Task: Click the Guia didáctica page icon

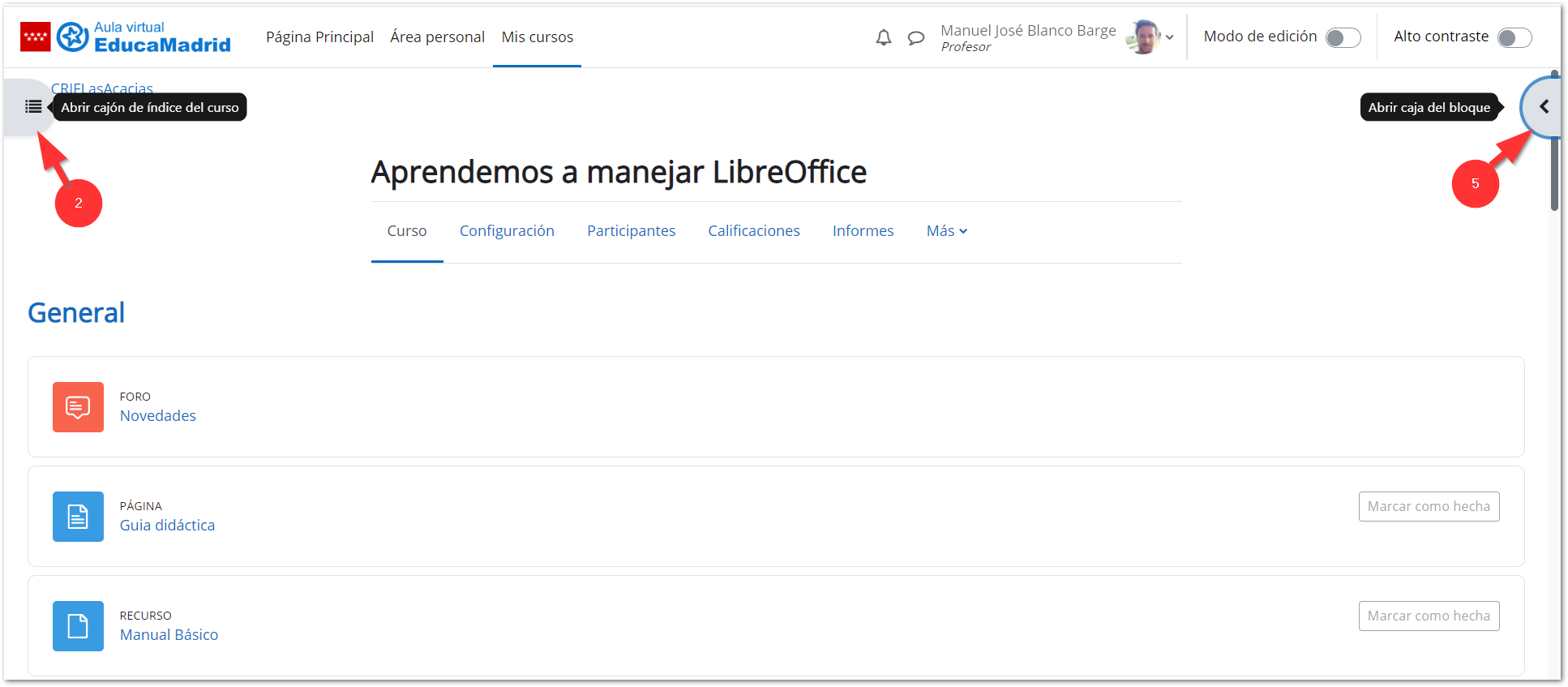Action: [78, 517]
